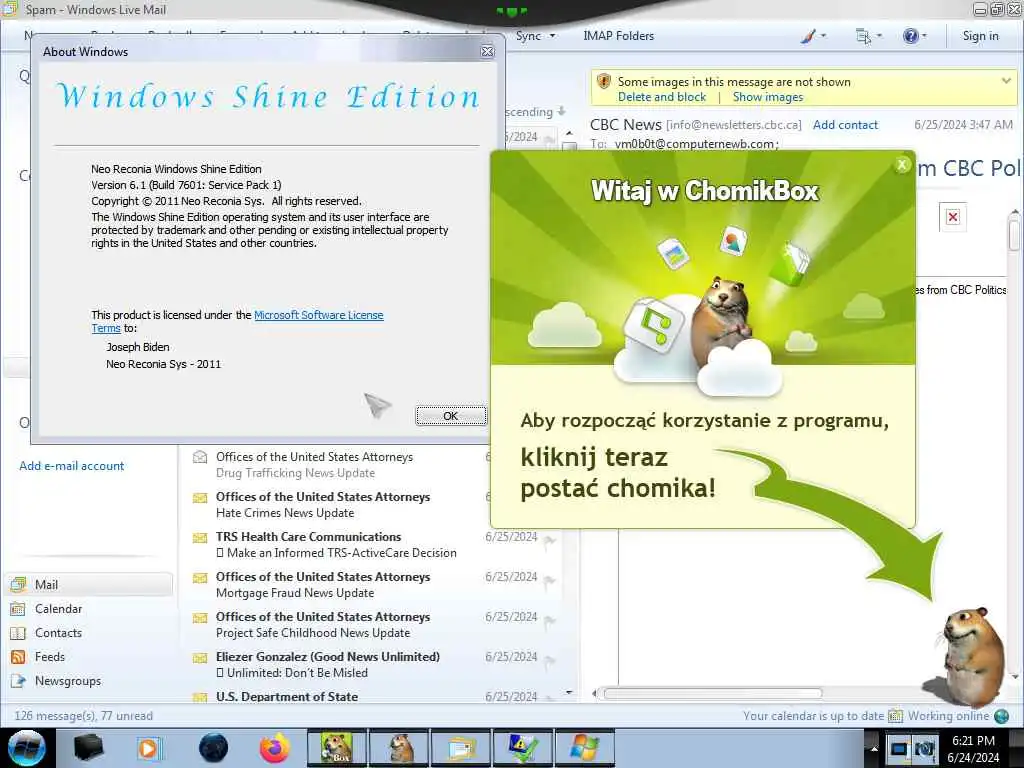The image size is (1024, 768).
Task: Click the monitor icon in the system tray
Action: point(899,748)
